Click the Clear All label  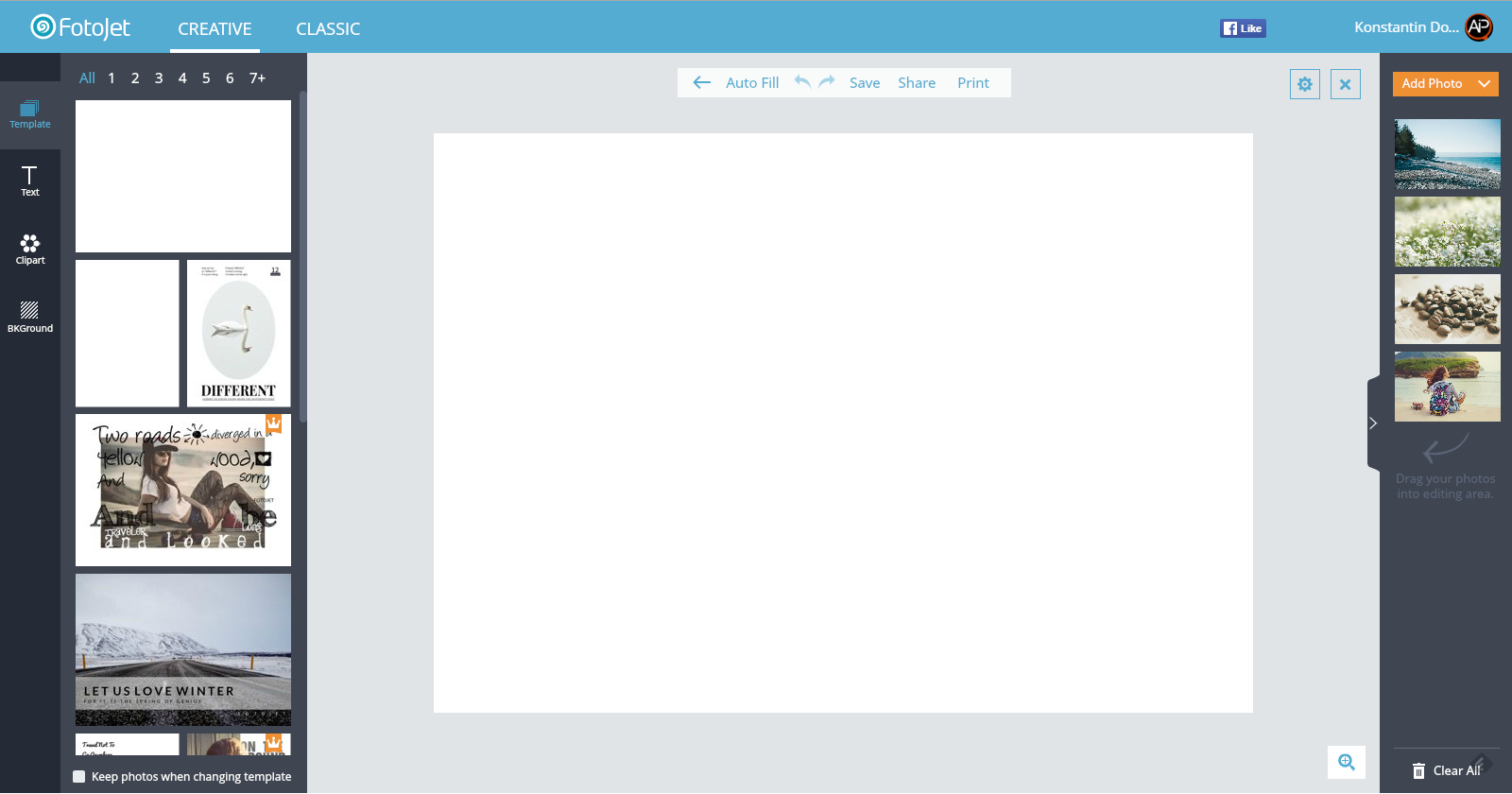(x=1457, y=771)
